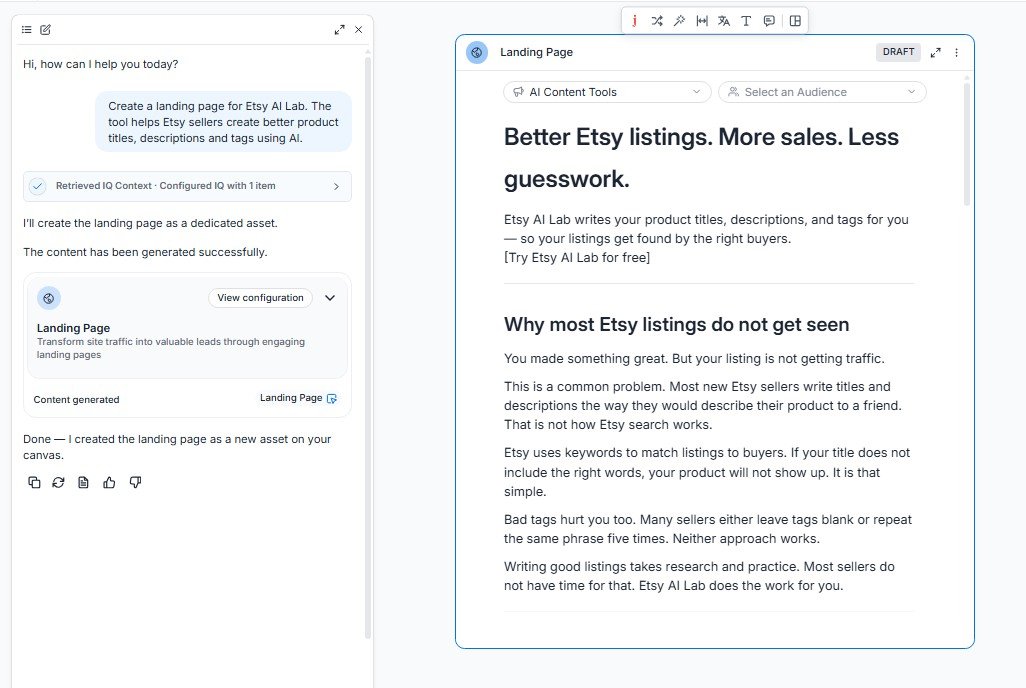Click 'The content has been generated successfully' text

[145, 253]
